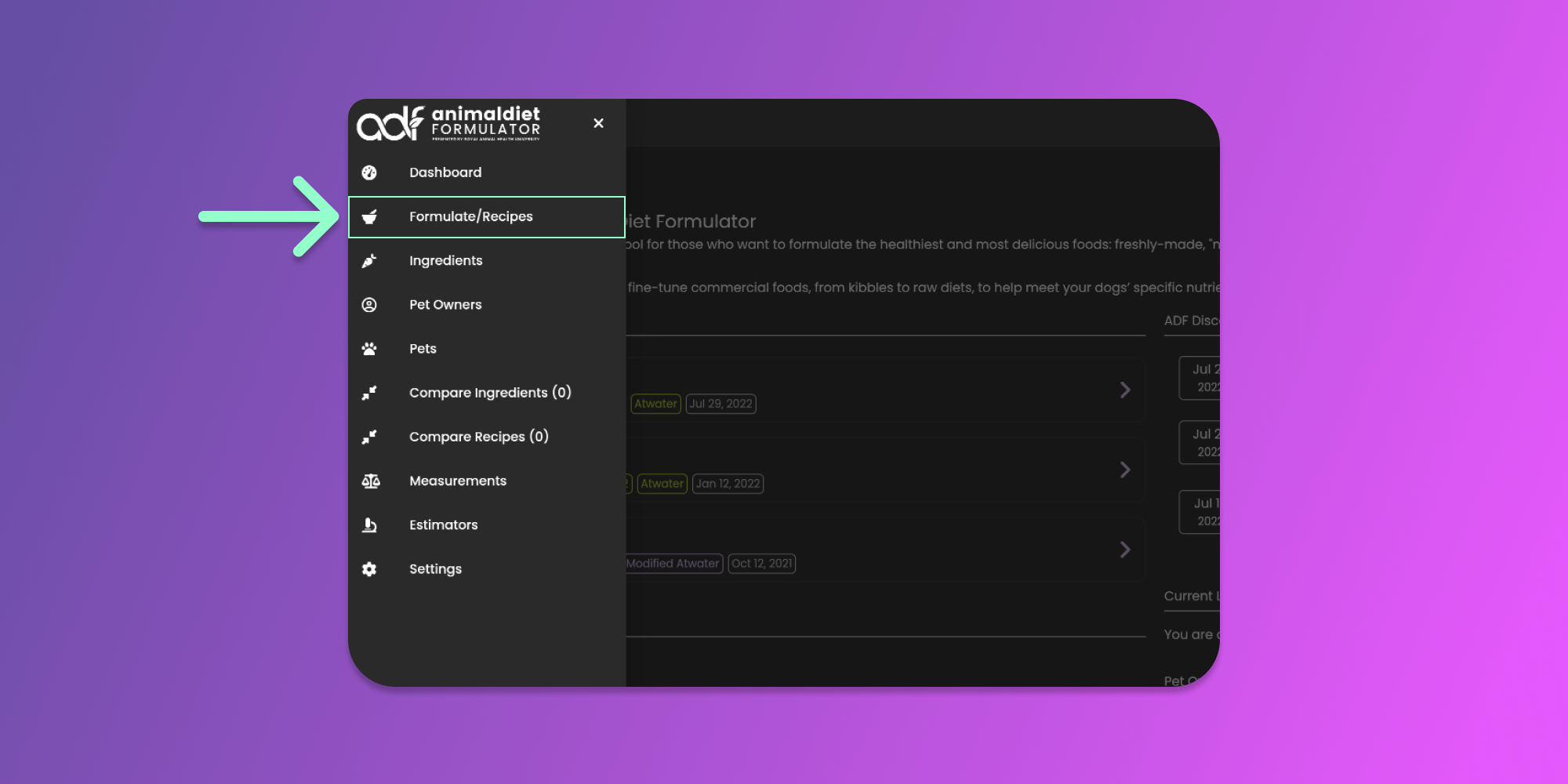Image resolution: width=1568 pixels, height=784 pixels.
Task: Select the Measurements menu label
Action: 458,481
